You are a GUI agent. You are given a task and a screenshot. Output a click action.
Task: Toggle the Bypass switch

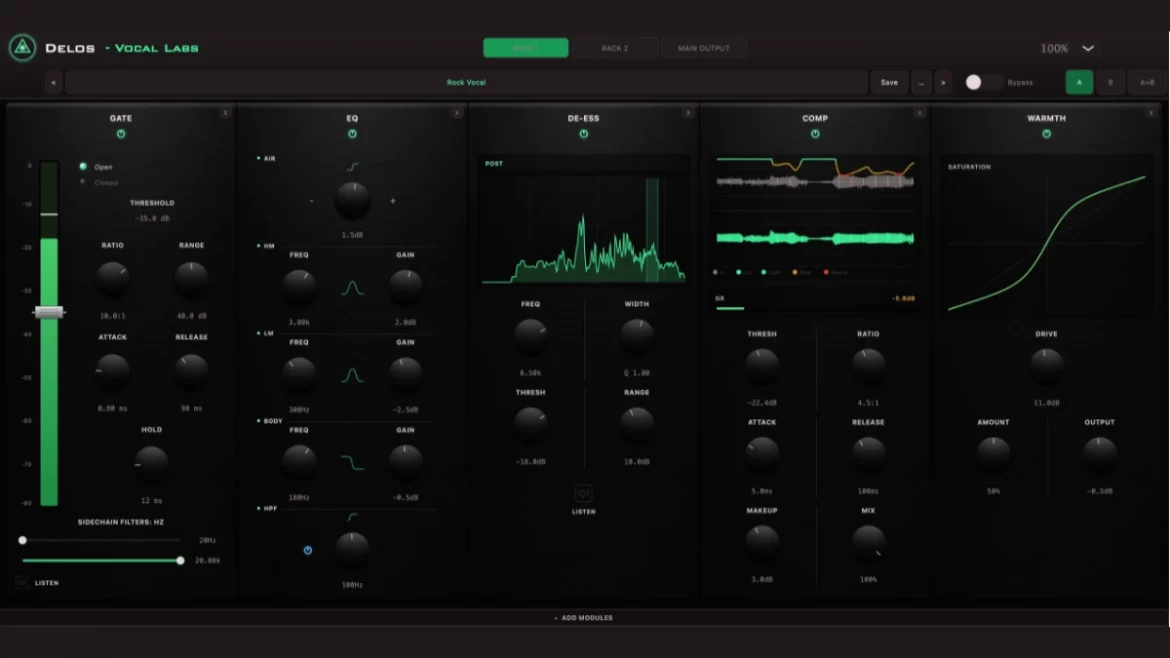click(x=983, y=82)
